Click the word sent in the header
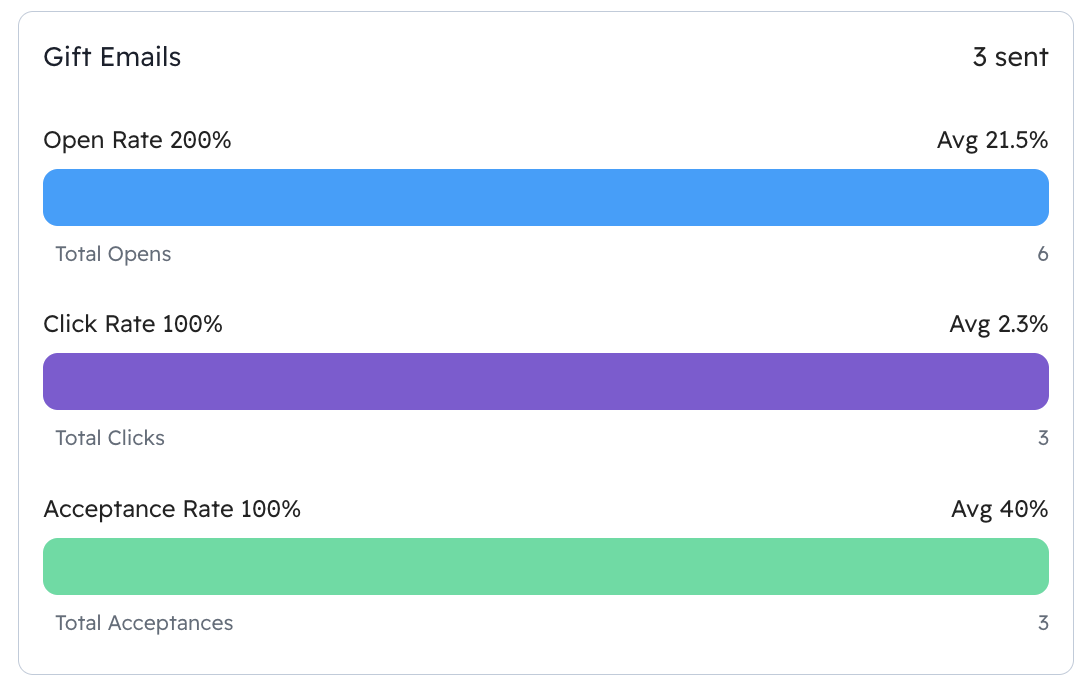The image size is (1084, 696). click(1021, 57)
